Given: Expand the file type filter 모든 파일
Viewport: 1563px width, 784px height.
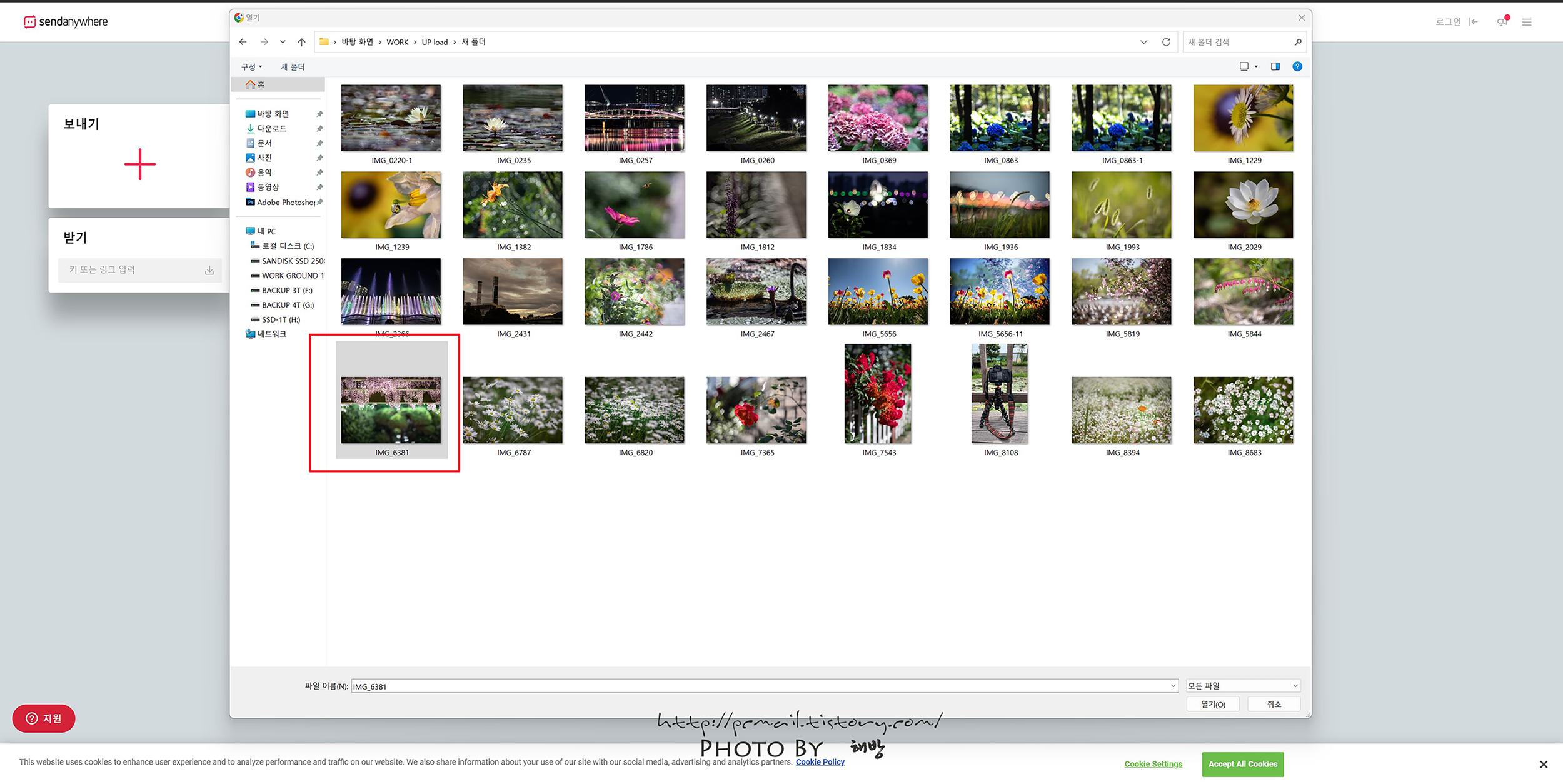Looking at the screenshot, I should coord(1242,686).
